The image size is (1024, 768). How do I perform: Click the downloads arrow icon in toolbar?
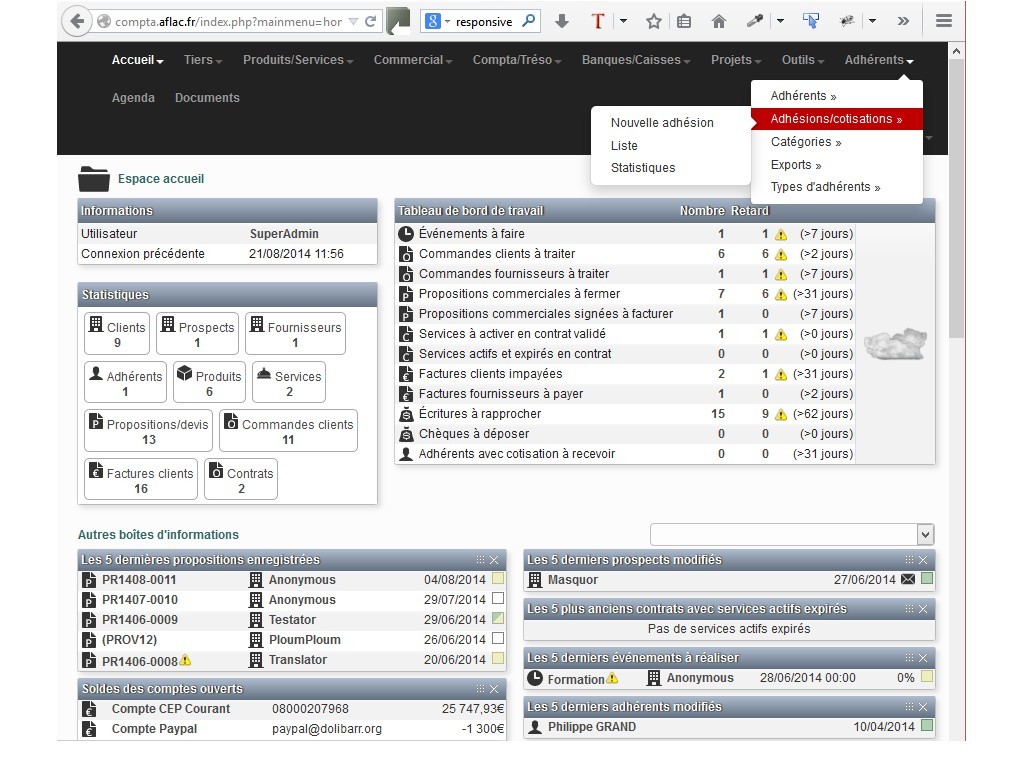[x=562, y=21]
